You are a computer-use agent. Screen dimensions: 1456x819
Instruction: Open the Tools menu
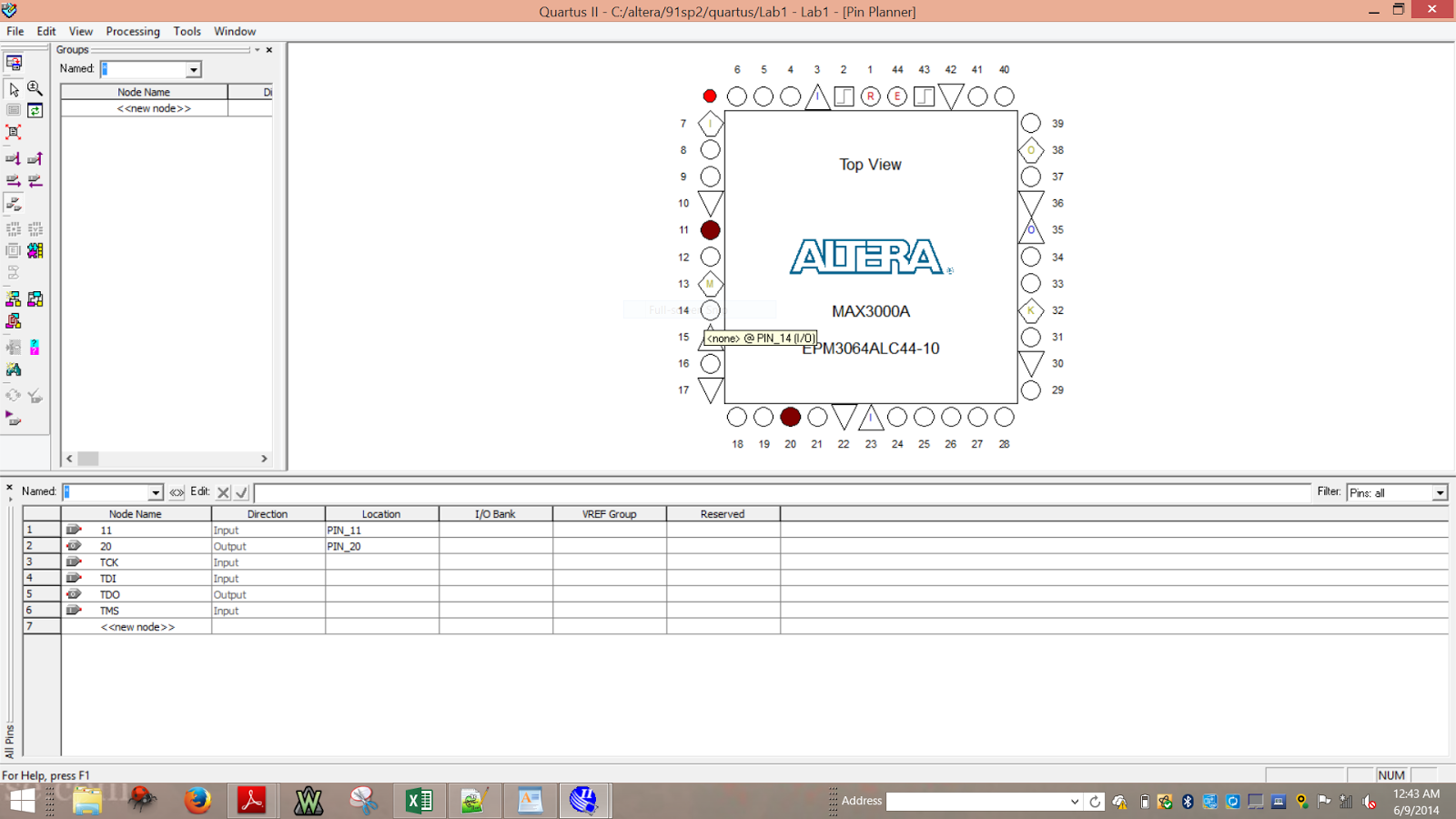187,30
